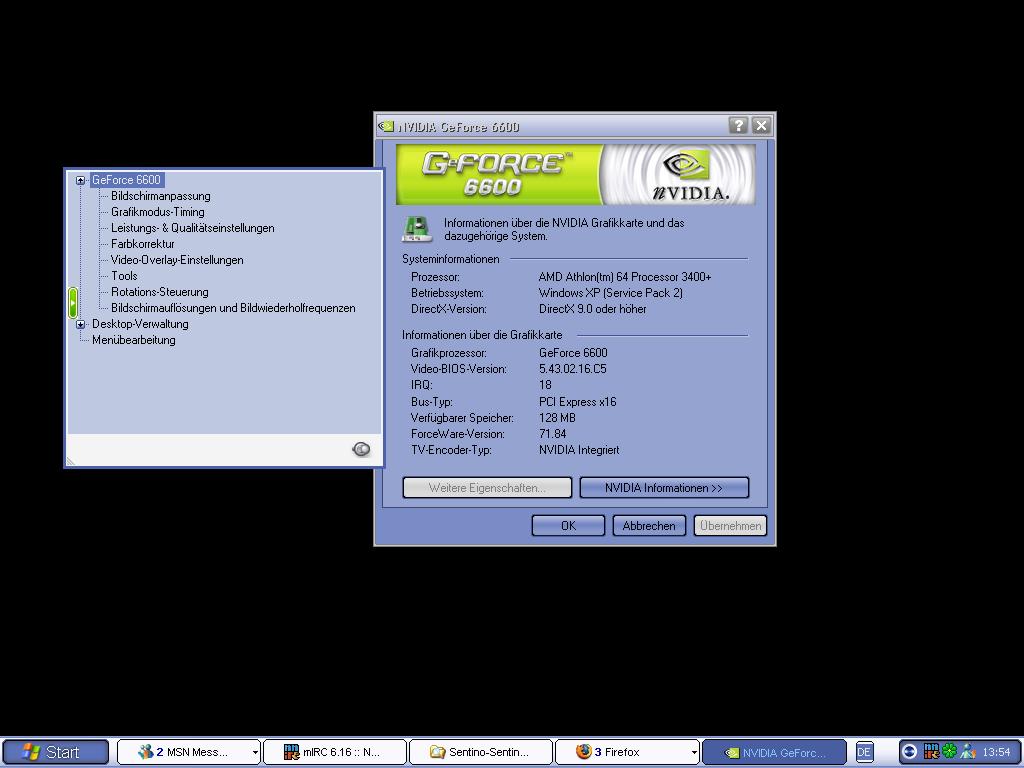This screenshot has height=768, width=1024.
Task: Click the MSN Messenger tray icon
Action: coord(968,752)
